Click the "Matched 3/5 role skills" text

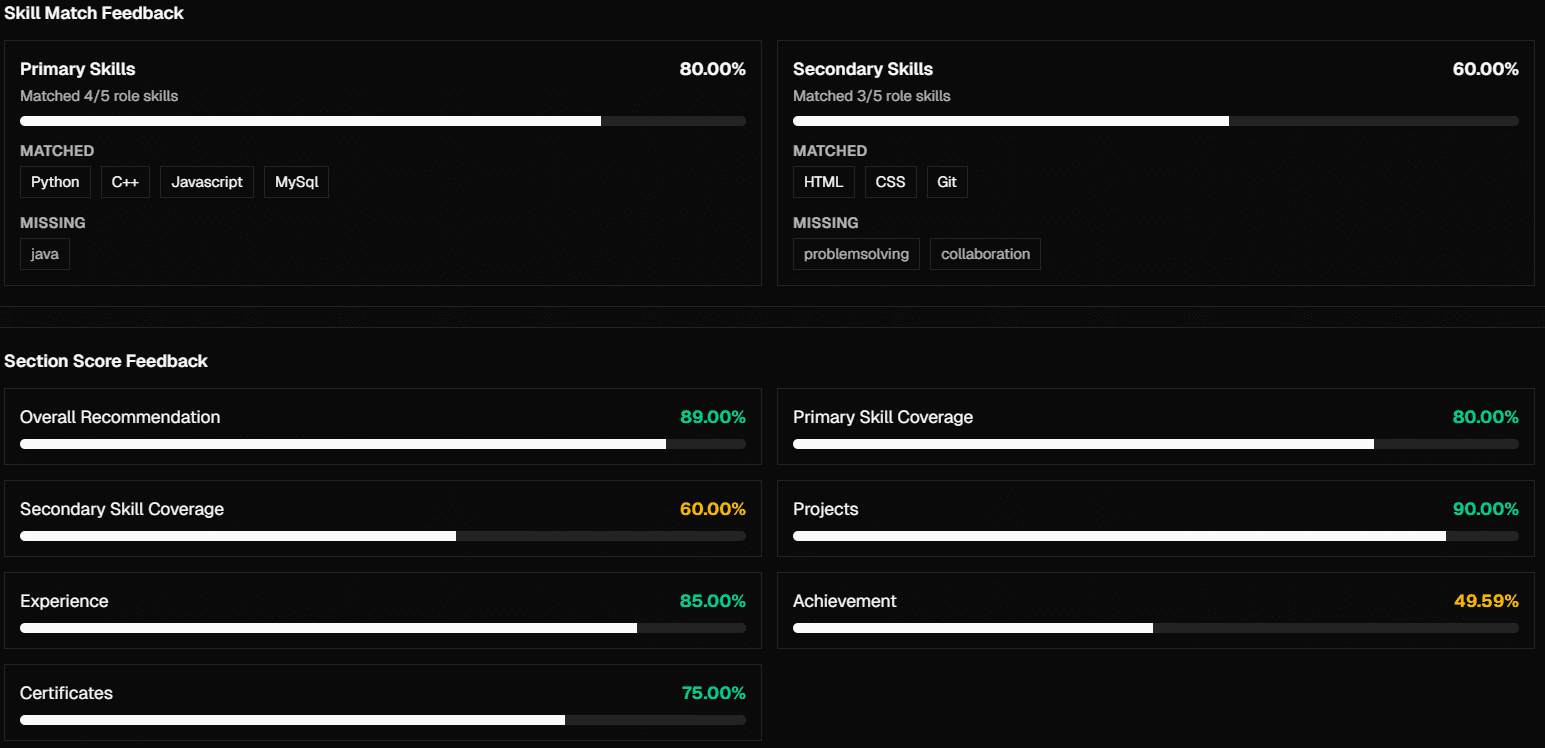coord(872,96)
